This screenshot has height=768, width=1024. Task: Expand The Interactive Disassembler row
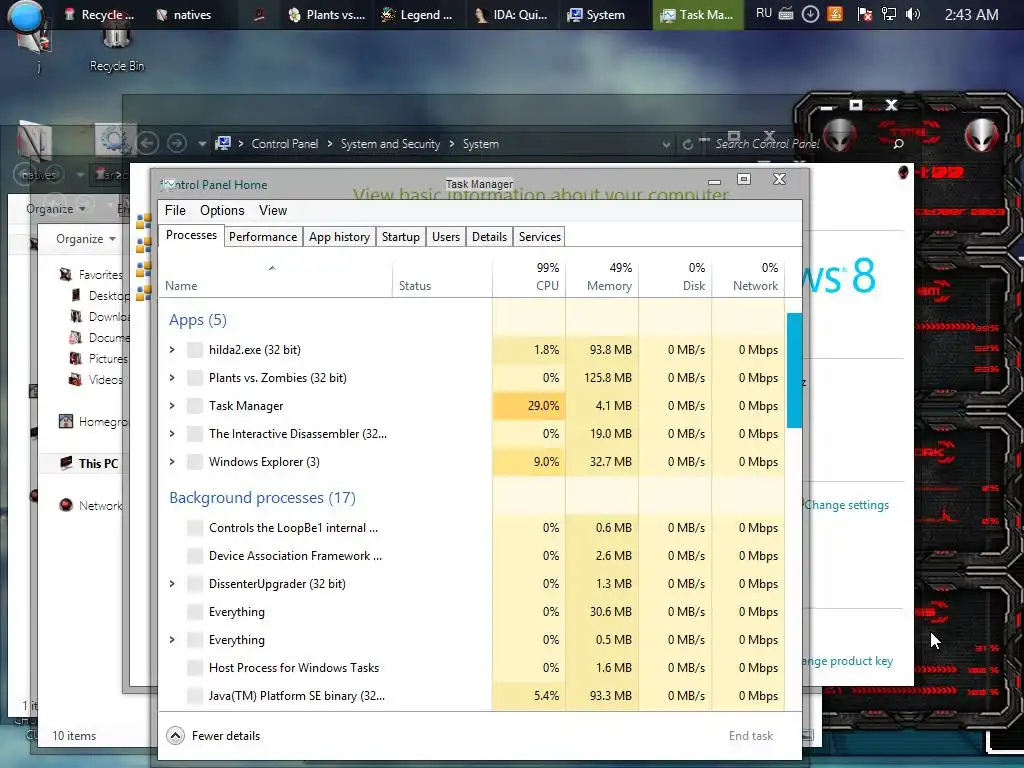point(172,434)
